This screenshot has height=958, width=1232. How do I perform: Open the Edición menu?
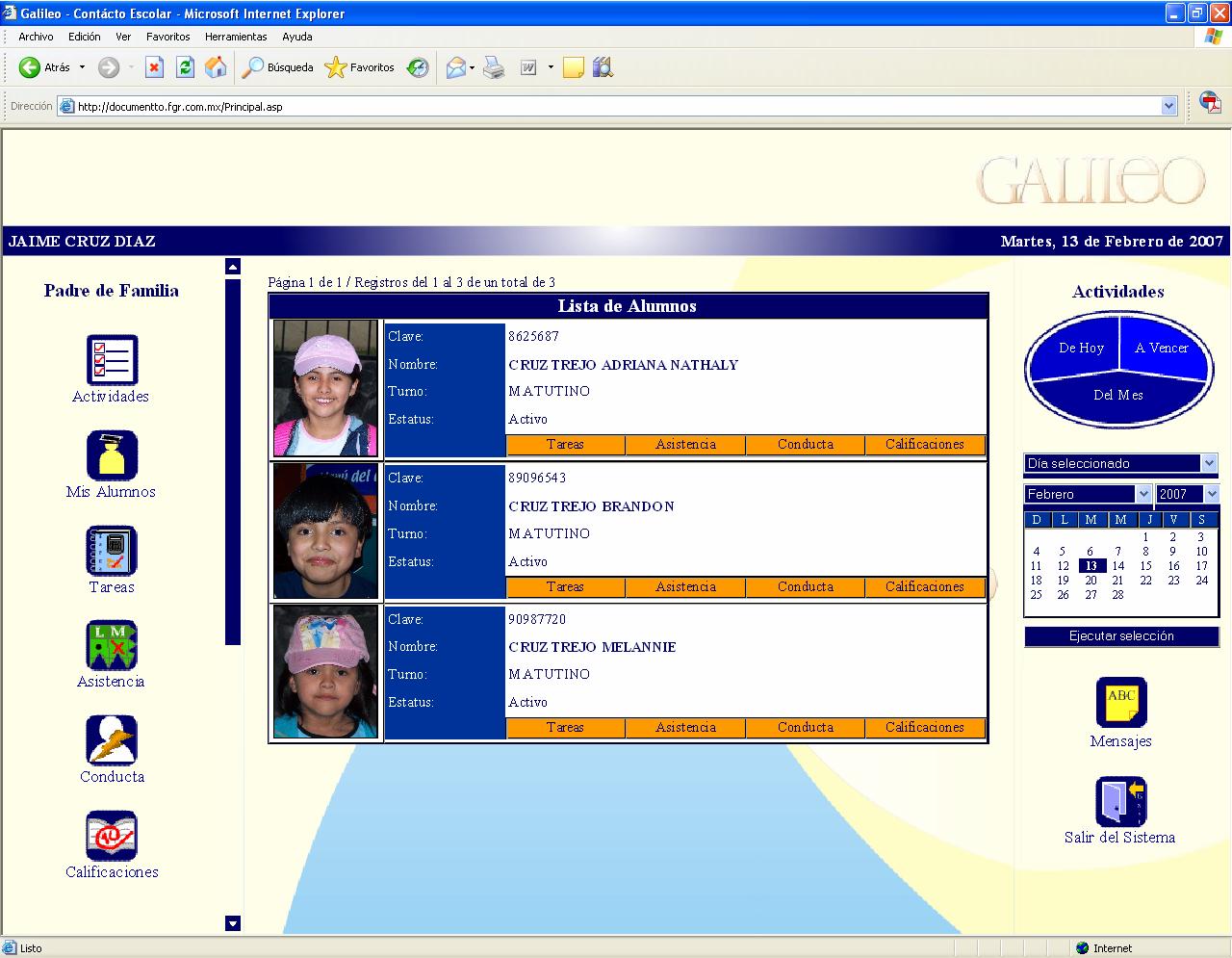[85, 37]
